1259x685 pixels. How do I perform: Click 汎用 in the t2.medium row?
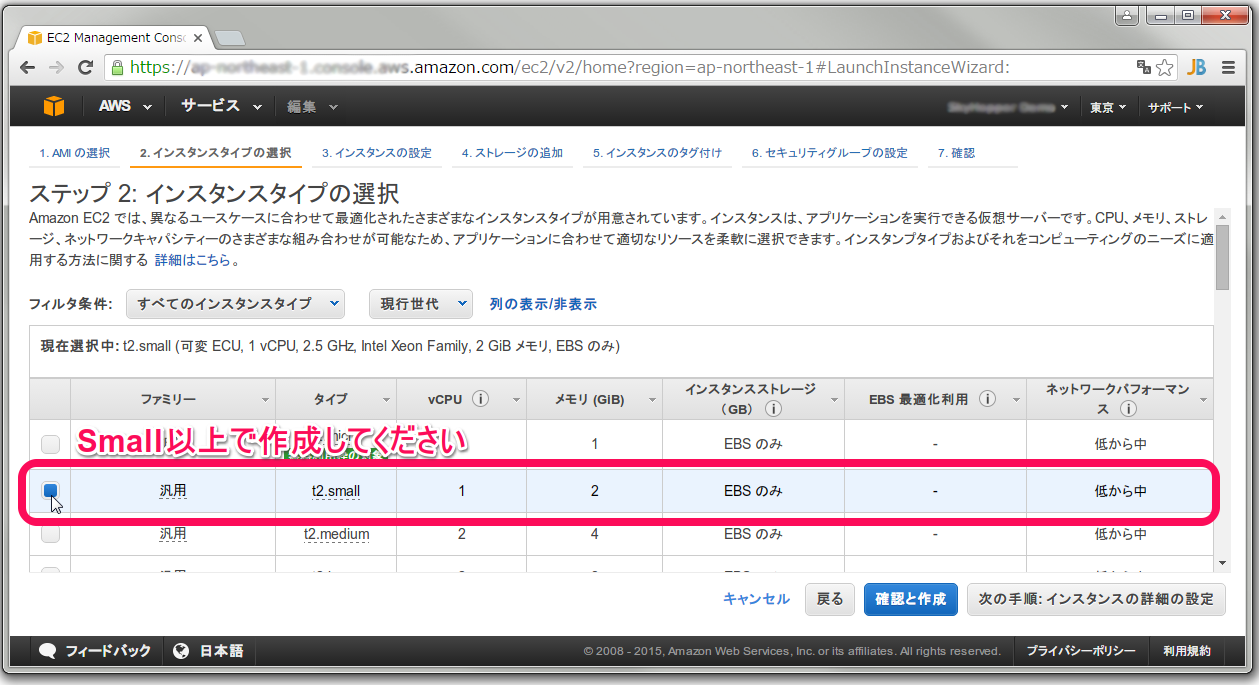click(x=173, y=534)
